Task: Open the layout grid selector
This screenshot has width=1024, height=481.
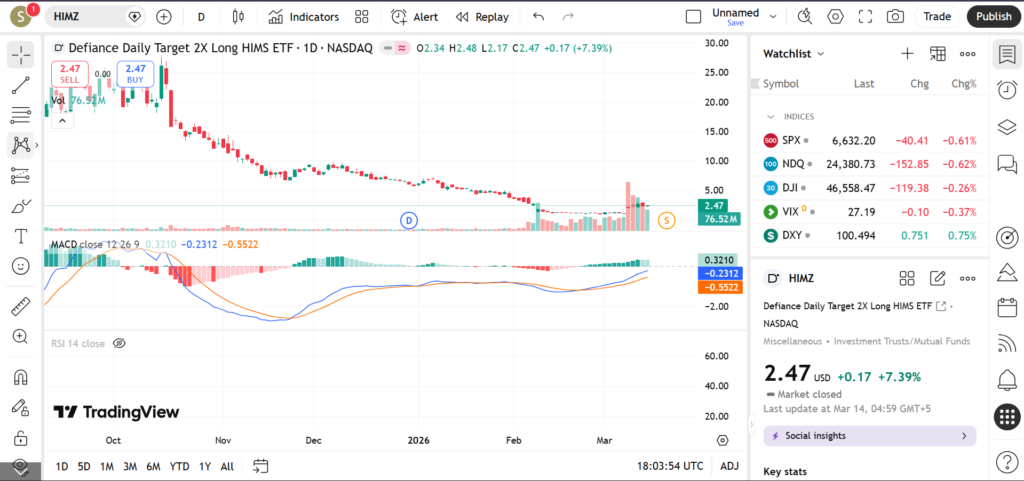Action: click(362, 17)
